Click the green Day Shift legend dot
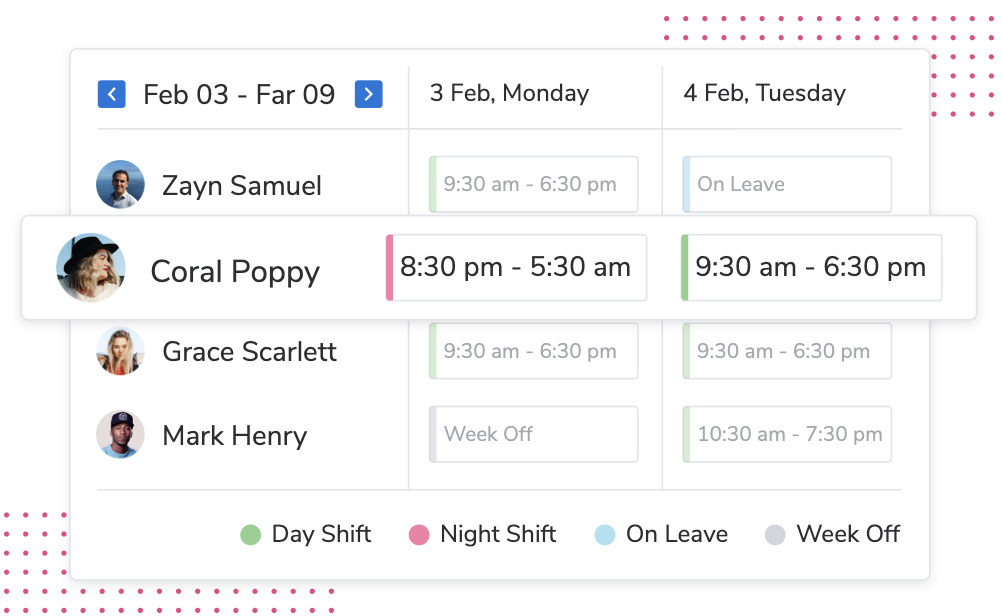 click(x=251, y=535)
